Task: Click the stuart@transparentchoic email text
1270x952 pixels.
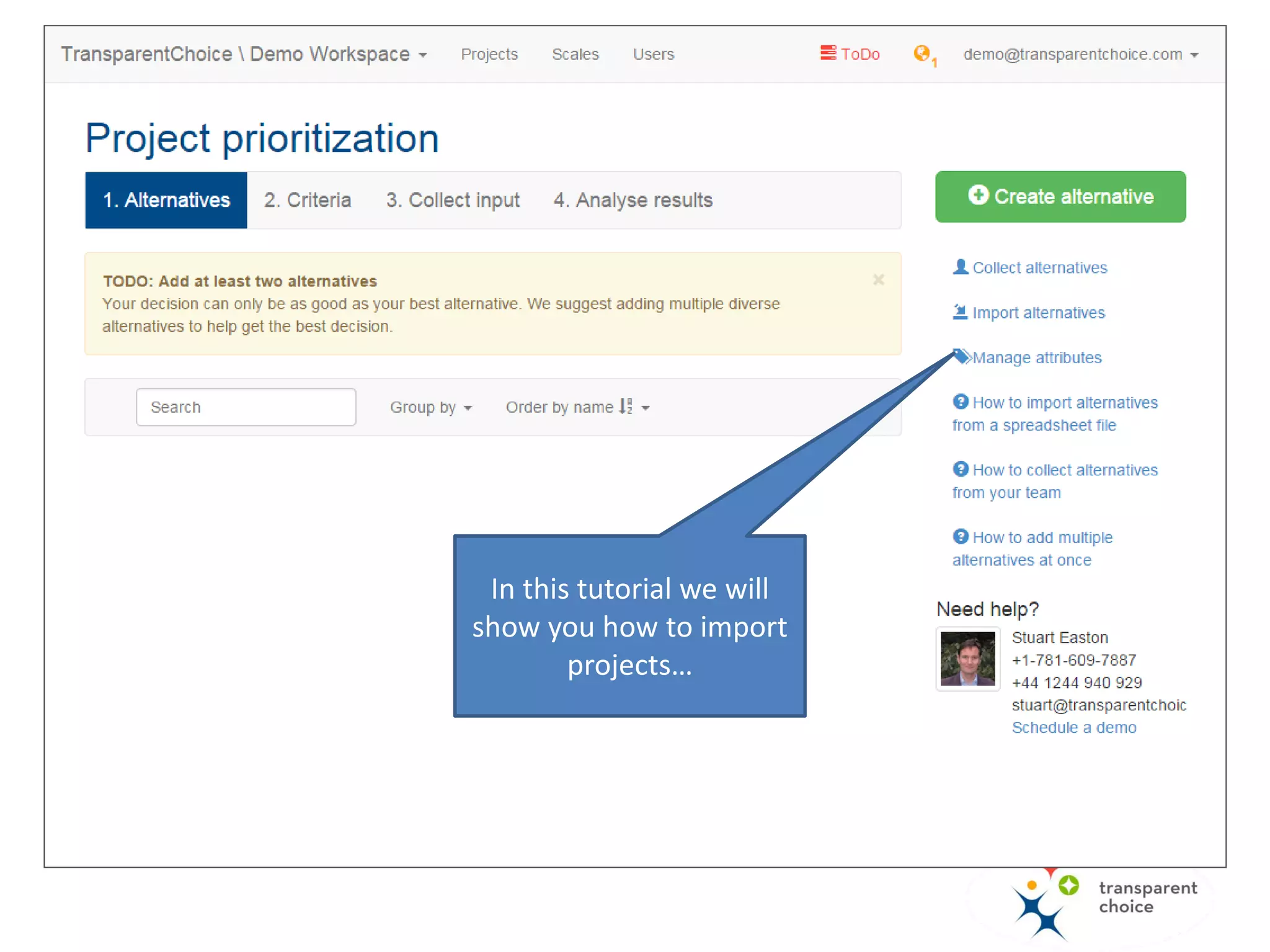Action: [1099, 705]
